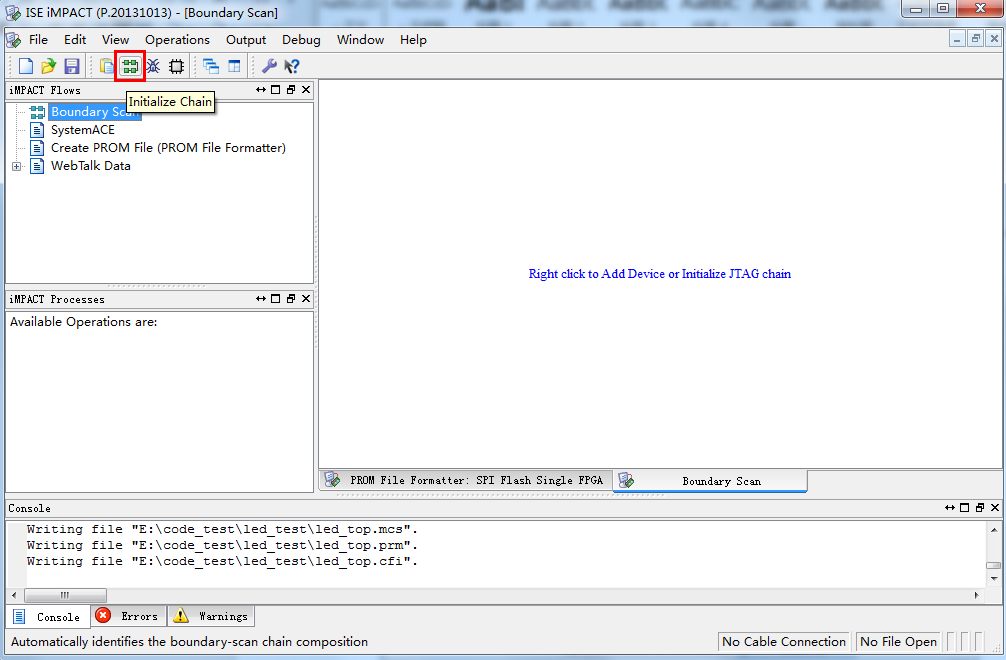Toggle slide-out on the iMPACT Processes panel
The image size is (1006, 660).
[260, 299]
